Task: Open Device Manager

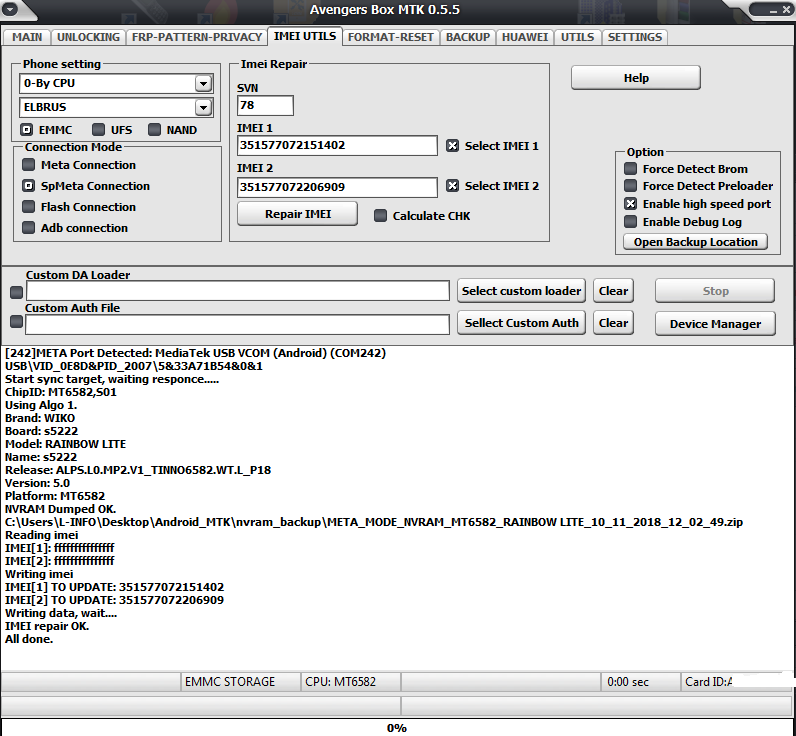Action: (715, 324)
